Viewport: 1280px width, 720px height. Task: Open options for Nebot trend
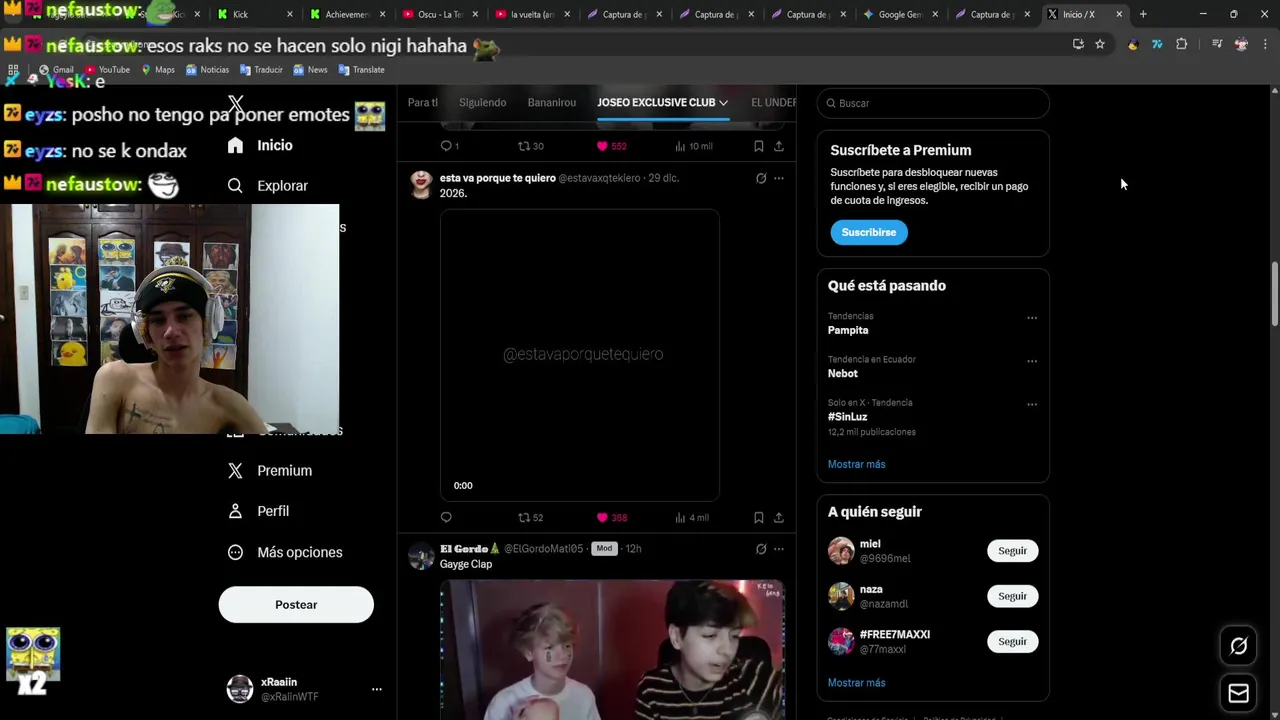point(1032,361)
